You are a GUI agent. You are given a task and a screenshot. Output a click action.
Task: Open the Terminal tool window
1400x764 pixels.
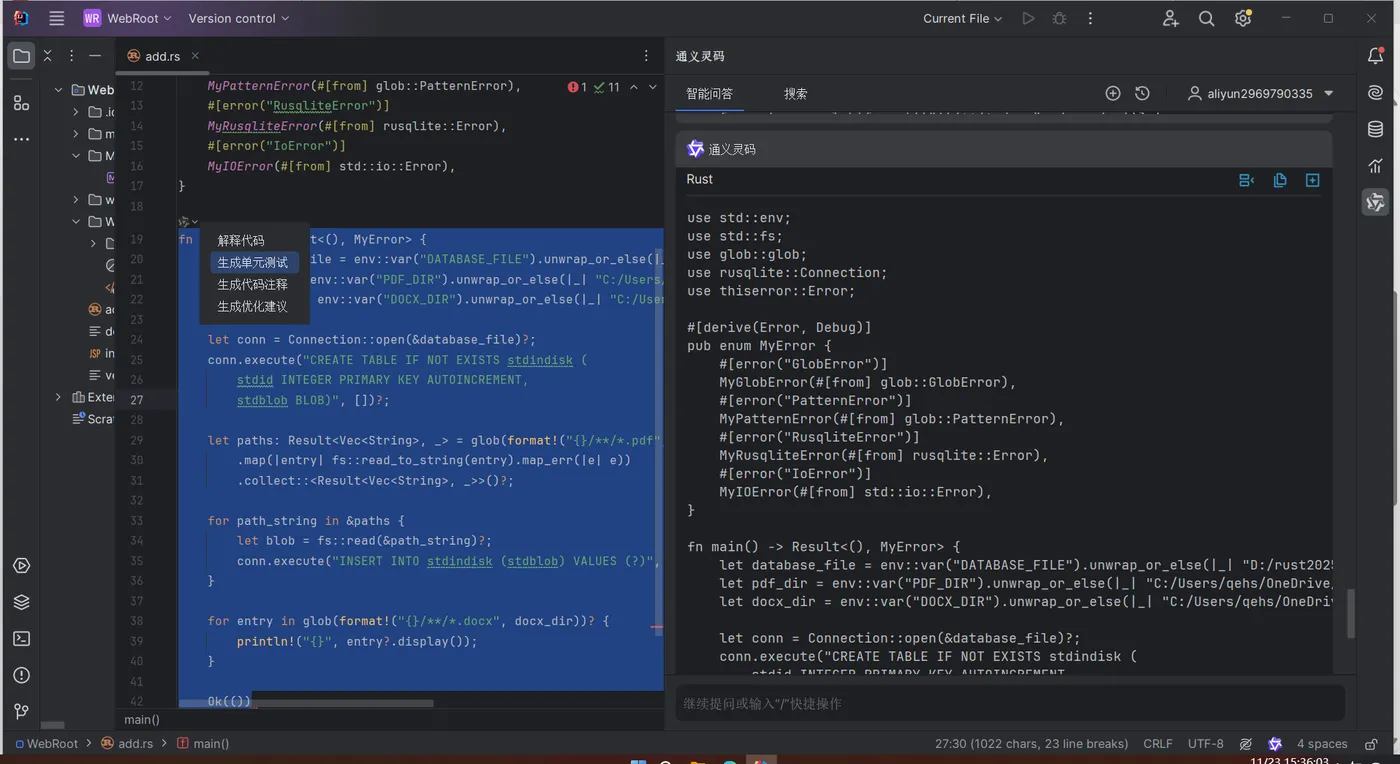[21, 639]
